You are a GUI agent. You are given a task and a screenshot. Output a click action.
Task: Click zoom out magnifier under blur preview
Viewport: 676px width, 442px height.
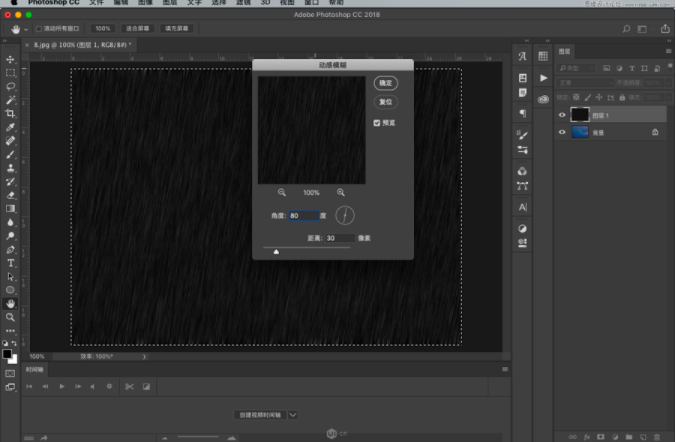[x=282, y=192]
